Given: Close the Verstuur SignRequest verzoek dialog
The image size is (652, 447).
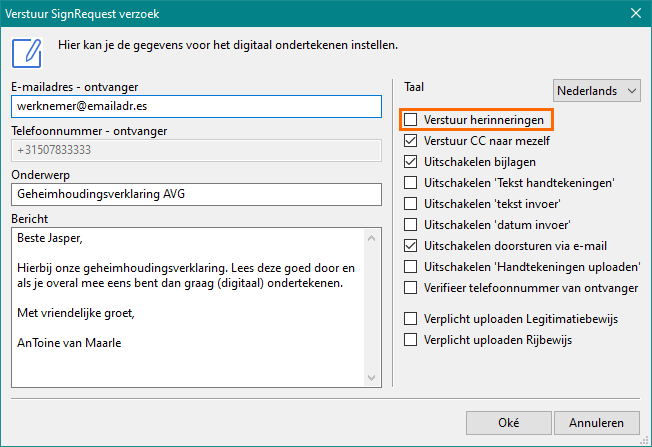Looking at the screenshot, I should pos(636,13).
